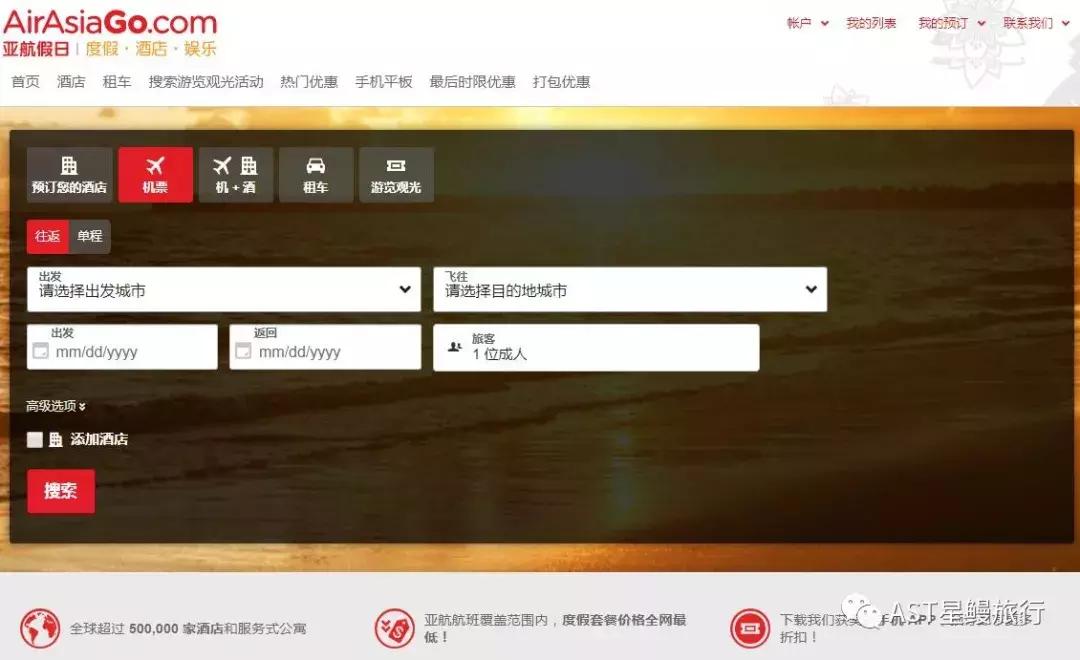
Task: Open the 请选择出发城市 departure dropdown
Action: [x=224, y=290]
